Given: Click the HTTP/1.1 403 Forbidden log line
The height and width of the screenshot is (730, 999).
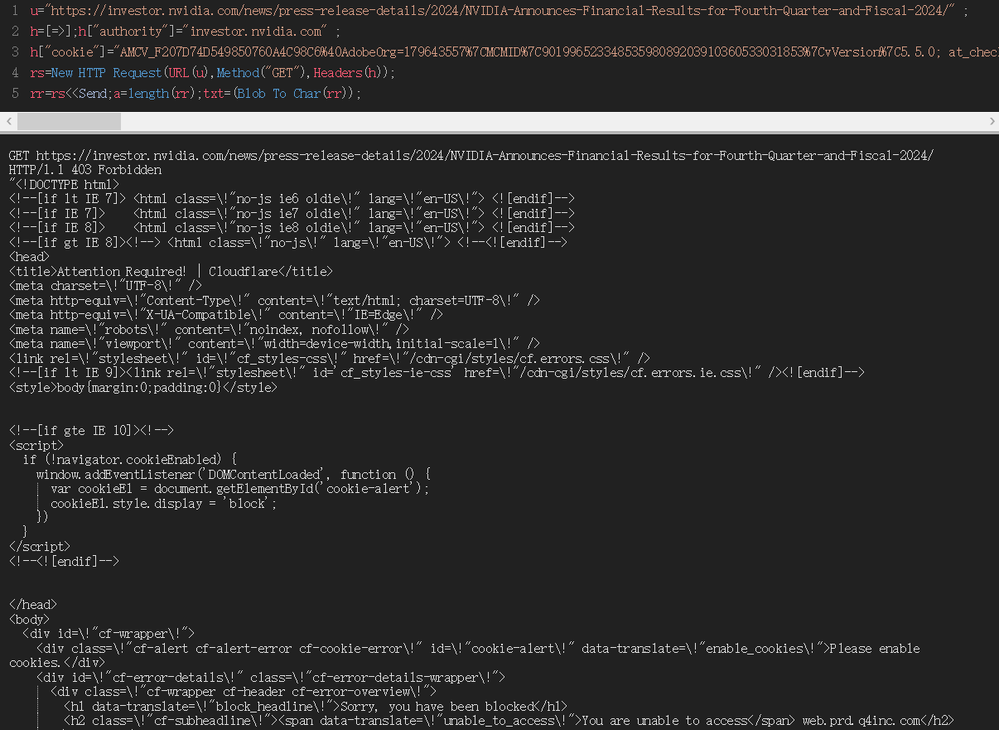Looking at the screenshot, I should tap(85, 170).
